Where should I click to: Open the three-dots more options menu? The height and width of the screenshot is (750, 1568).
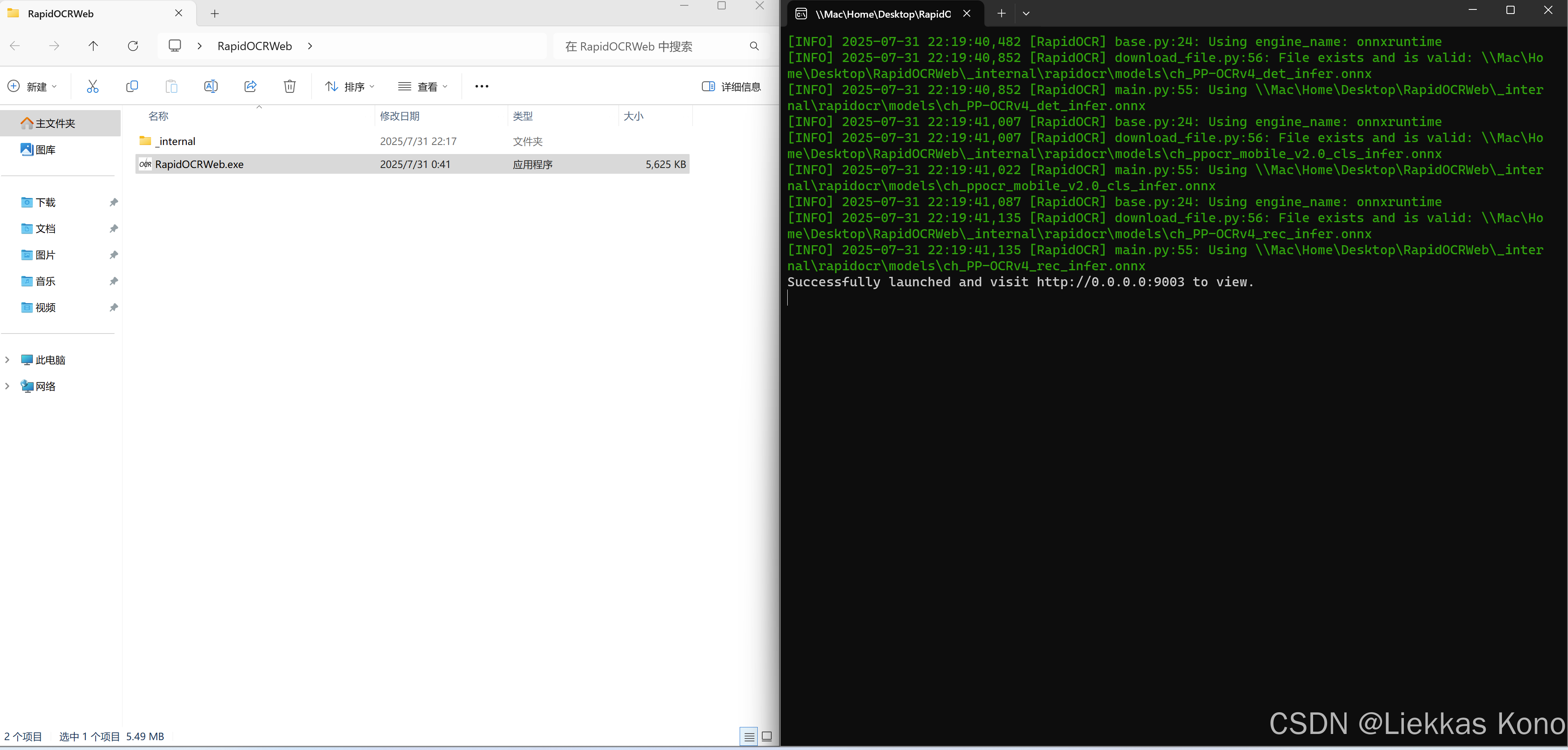pos(481,87)
